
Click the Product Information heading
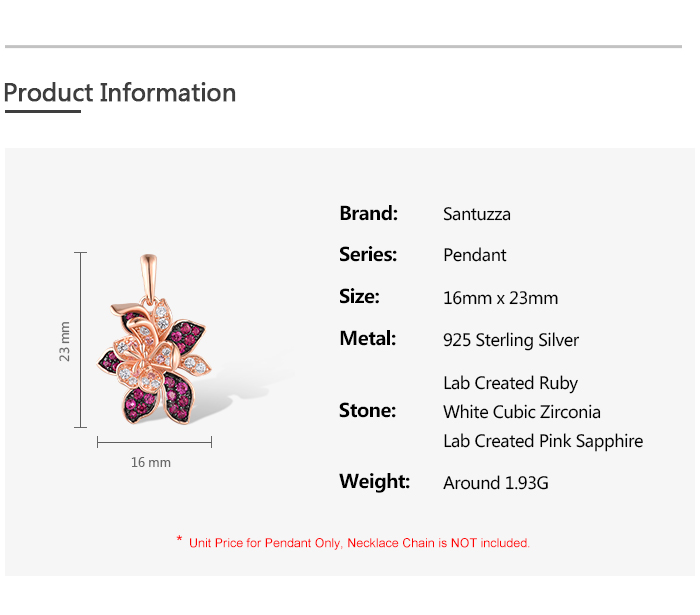click(x=120, y=93)
